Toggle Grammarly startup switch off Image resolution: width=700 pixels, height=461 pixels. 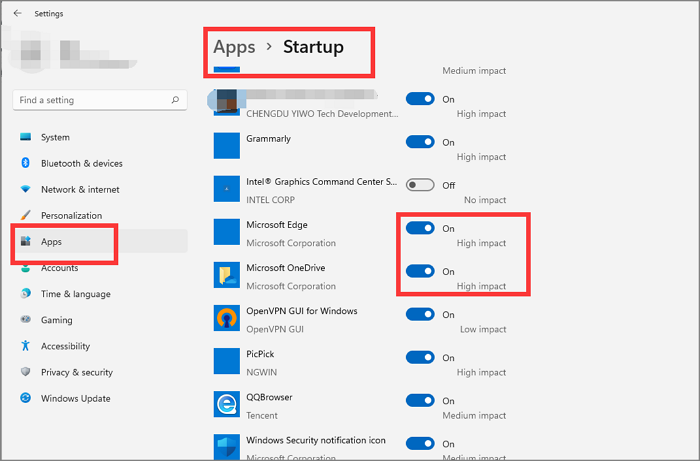pos(420,142)
